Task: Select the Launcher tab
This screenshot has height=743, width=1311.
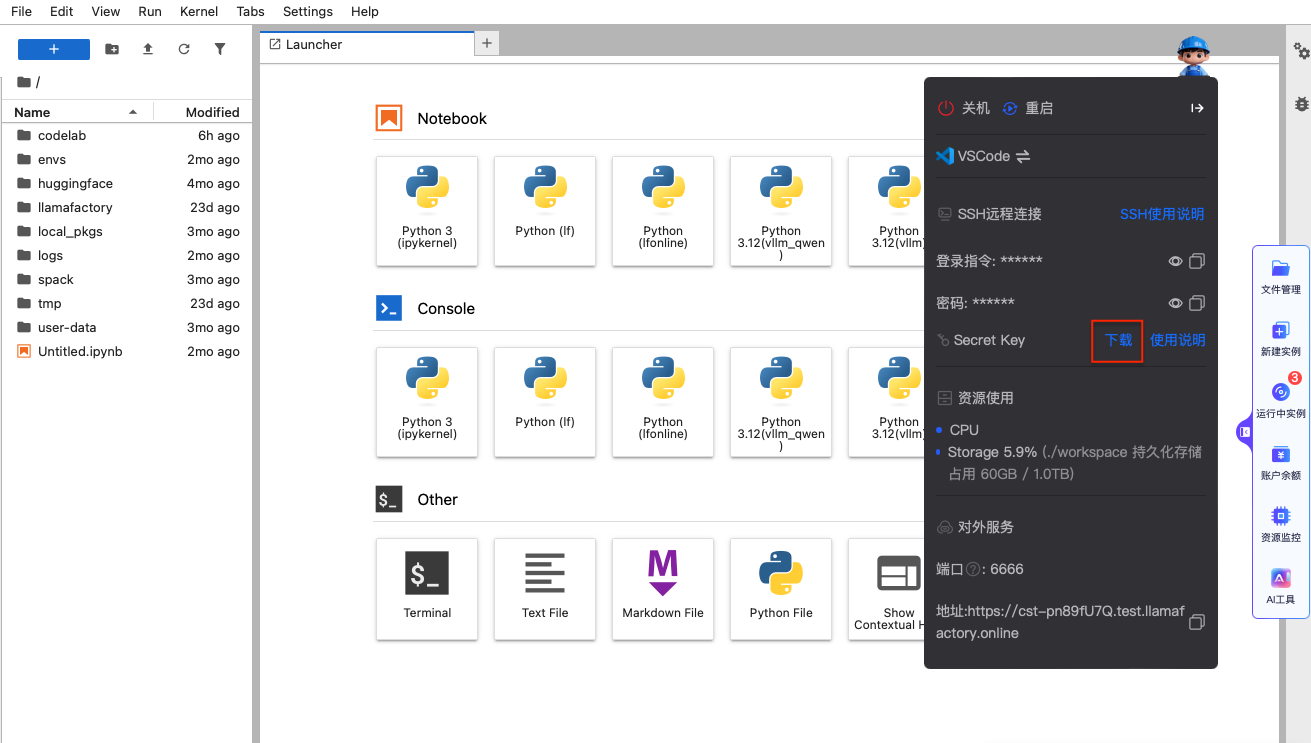Action: click(x=313, y=44)
